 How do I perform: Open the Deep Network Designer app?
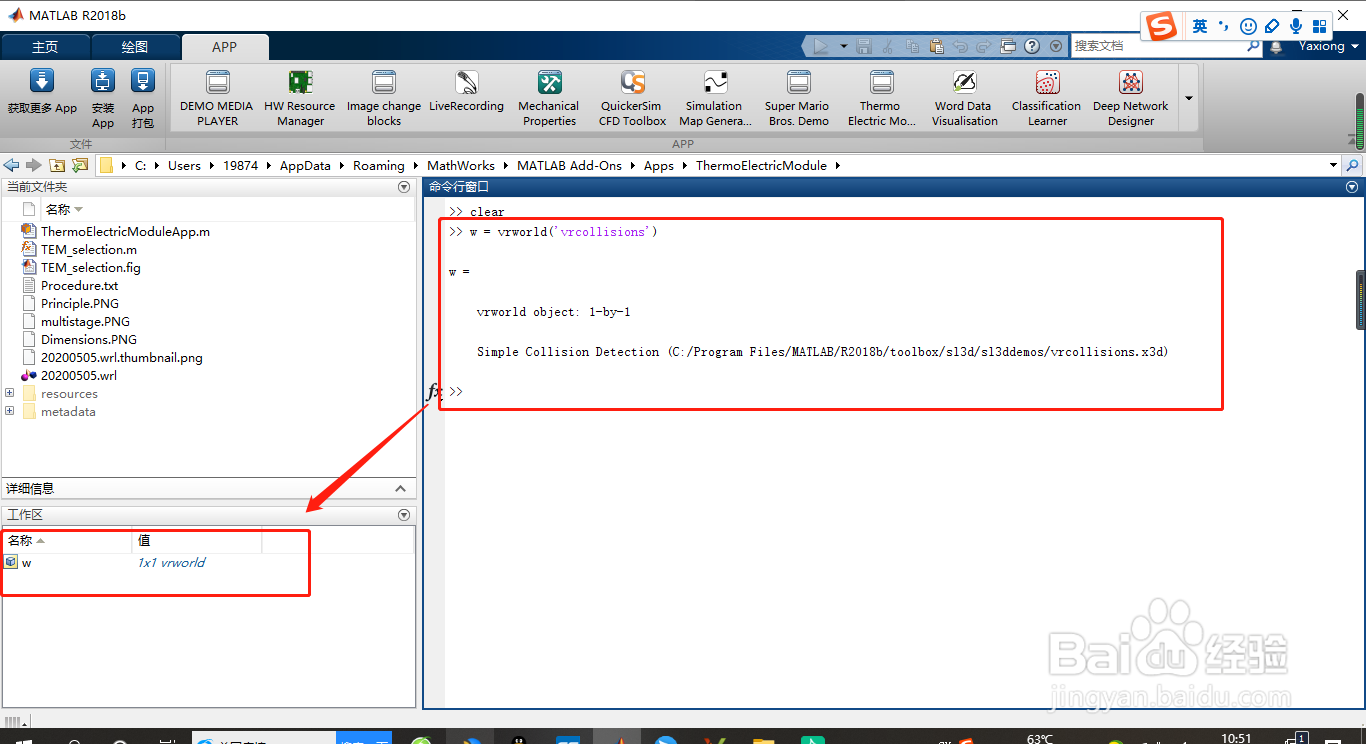point(1131,98)
